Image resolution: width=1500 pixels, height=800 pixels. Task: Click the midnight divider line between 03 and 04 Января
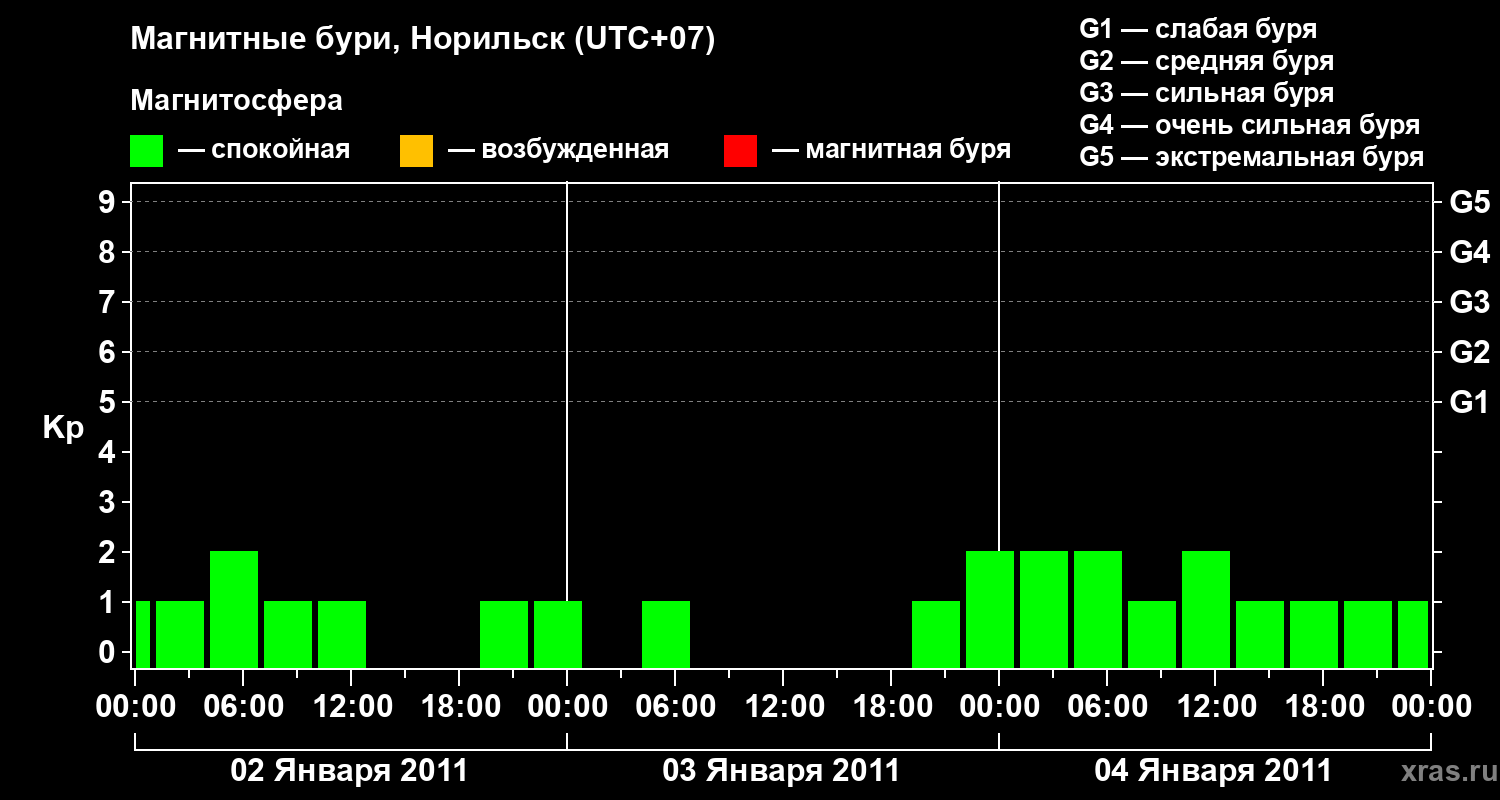999,425
